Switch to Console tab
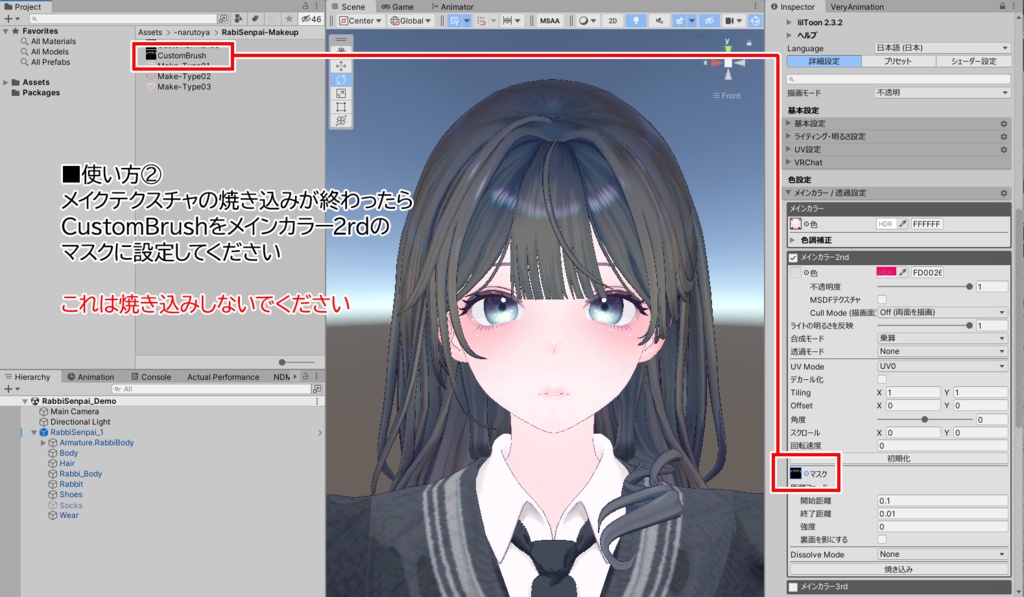Screen dimensions: 1024x597 point(151,377)
